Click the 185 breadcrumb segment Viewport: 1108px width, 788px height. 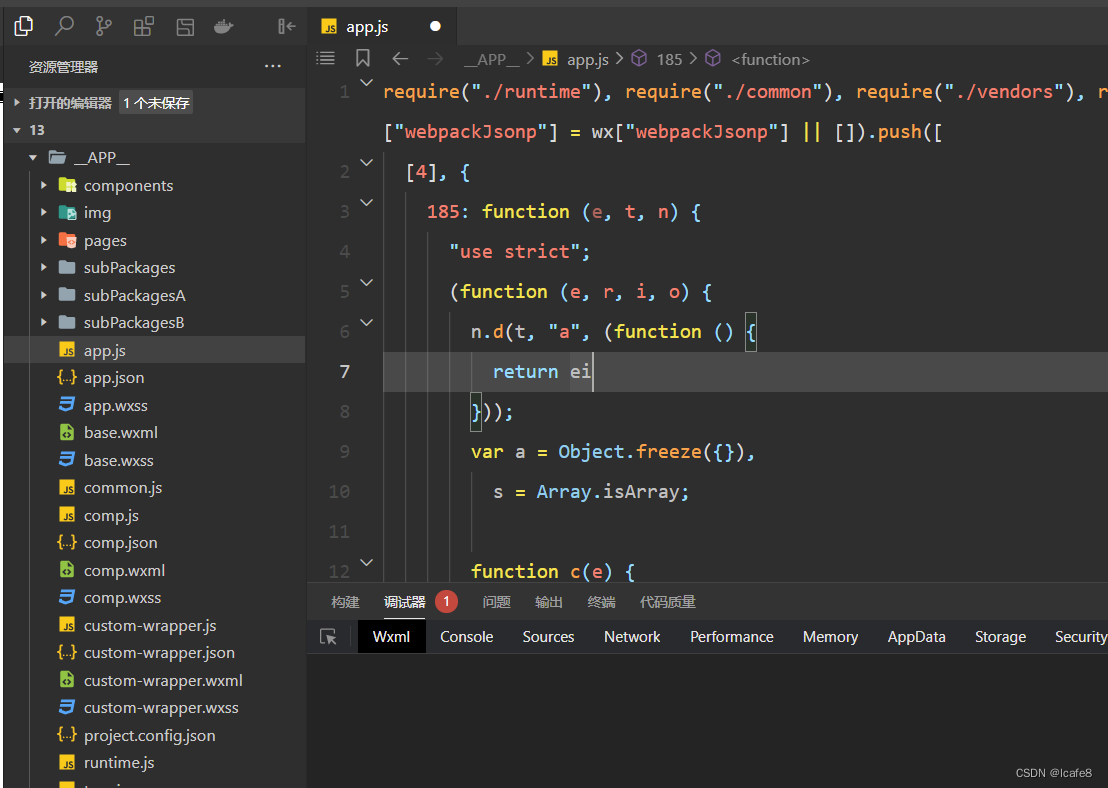[x=669, y=59]
